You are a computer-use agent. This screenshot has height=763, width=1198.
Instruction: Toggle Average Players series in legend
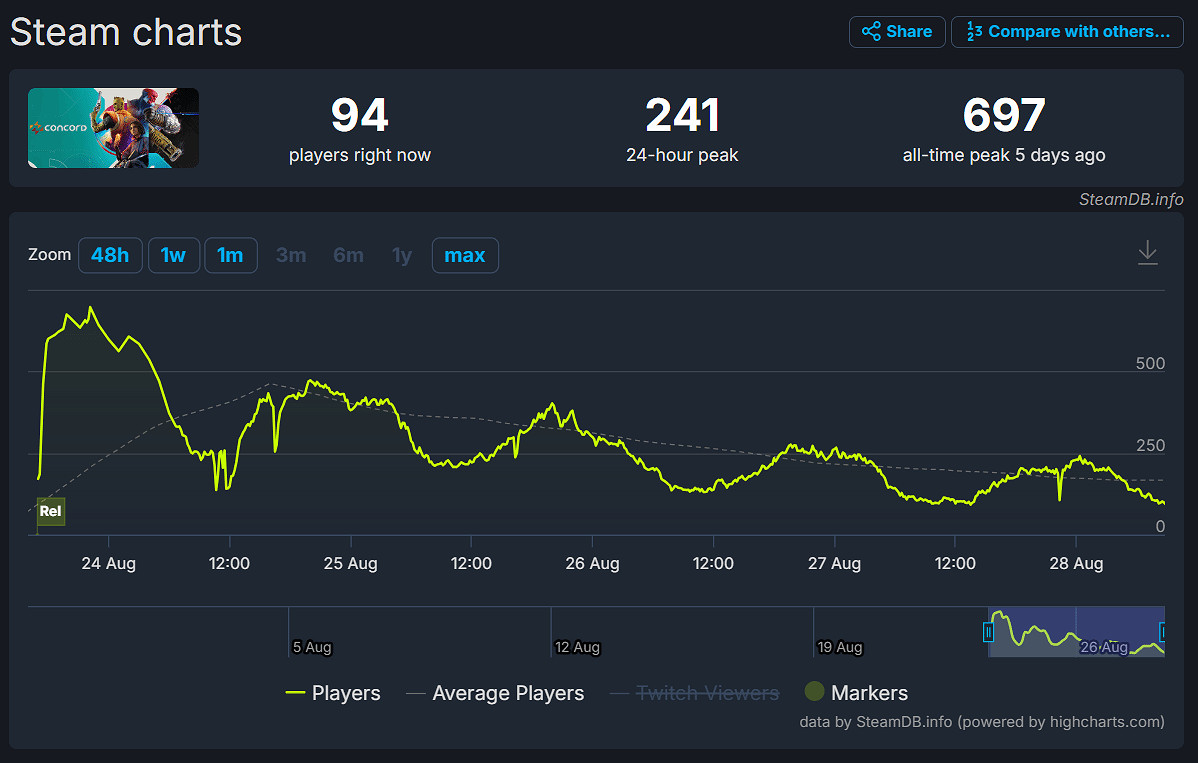495,693
